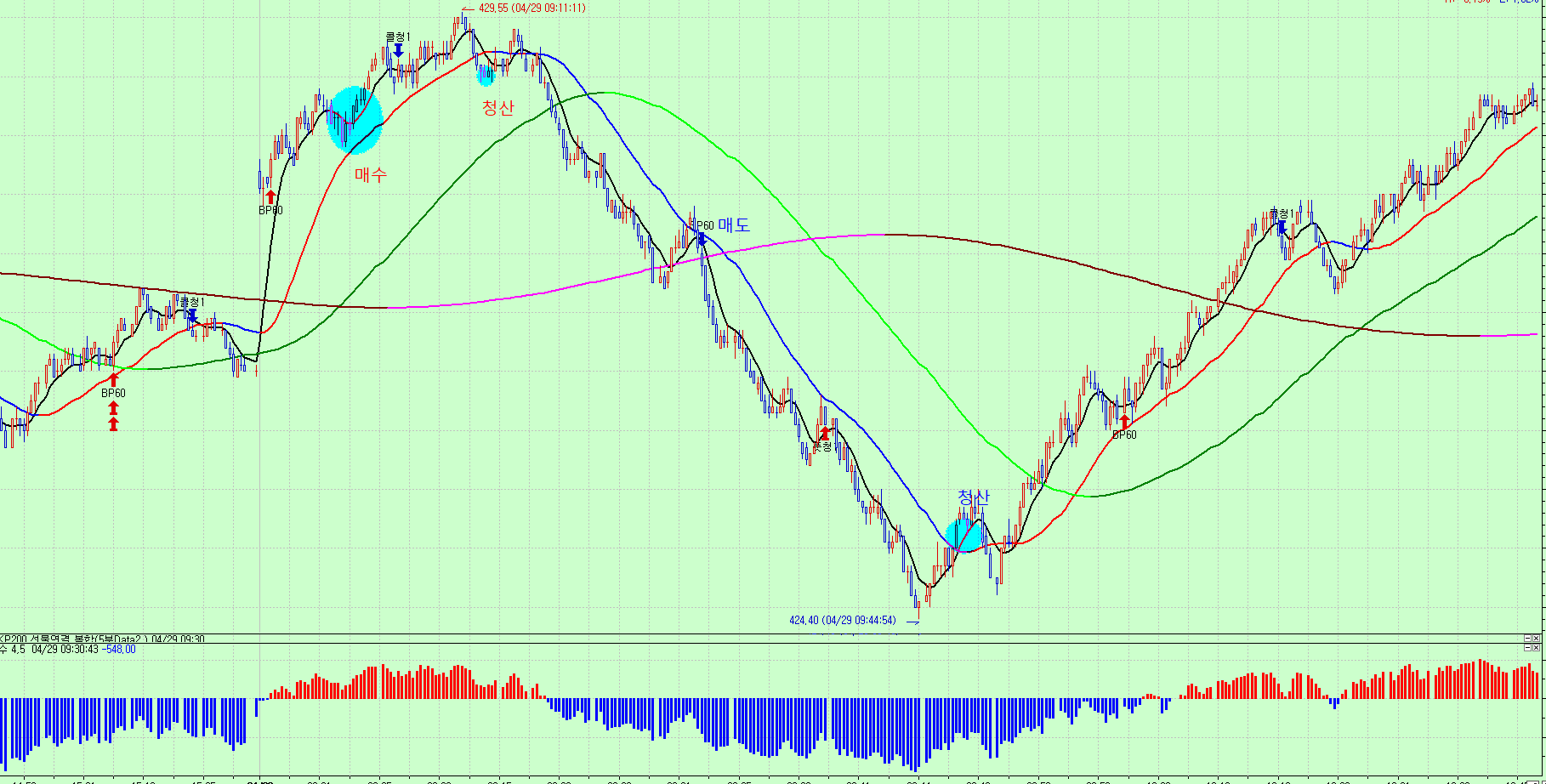Click the -548,00 indicator value readout
The image size is (1546, 784).
point(118,650)
